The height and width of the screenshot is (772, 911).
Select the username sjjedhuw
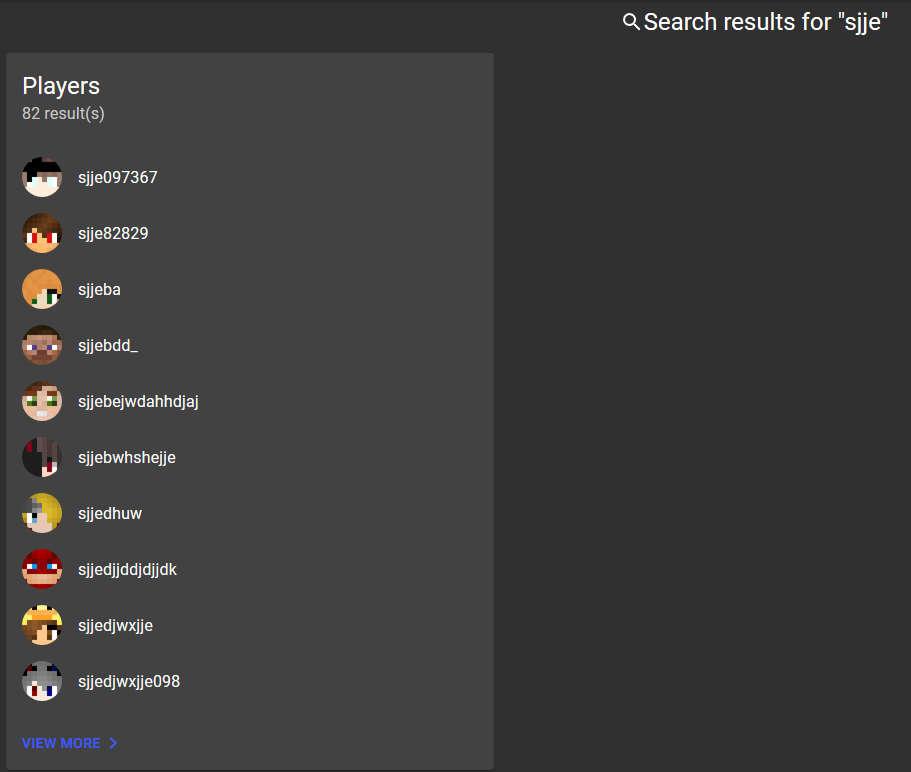point(110,514)
